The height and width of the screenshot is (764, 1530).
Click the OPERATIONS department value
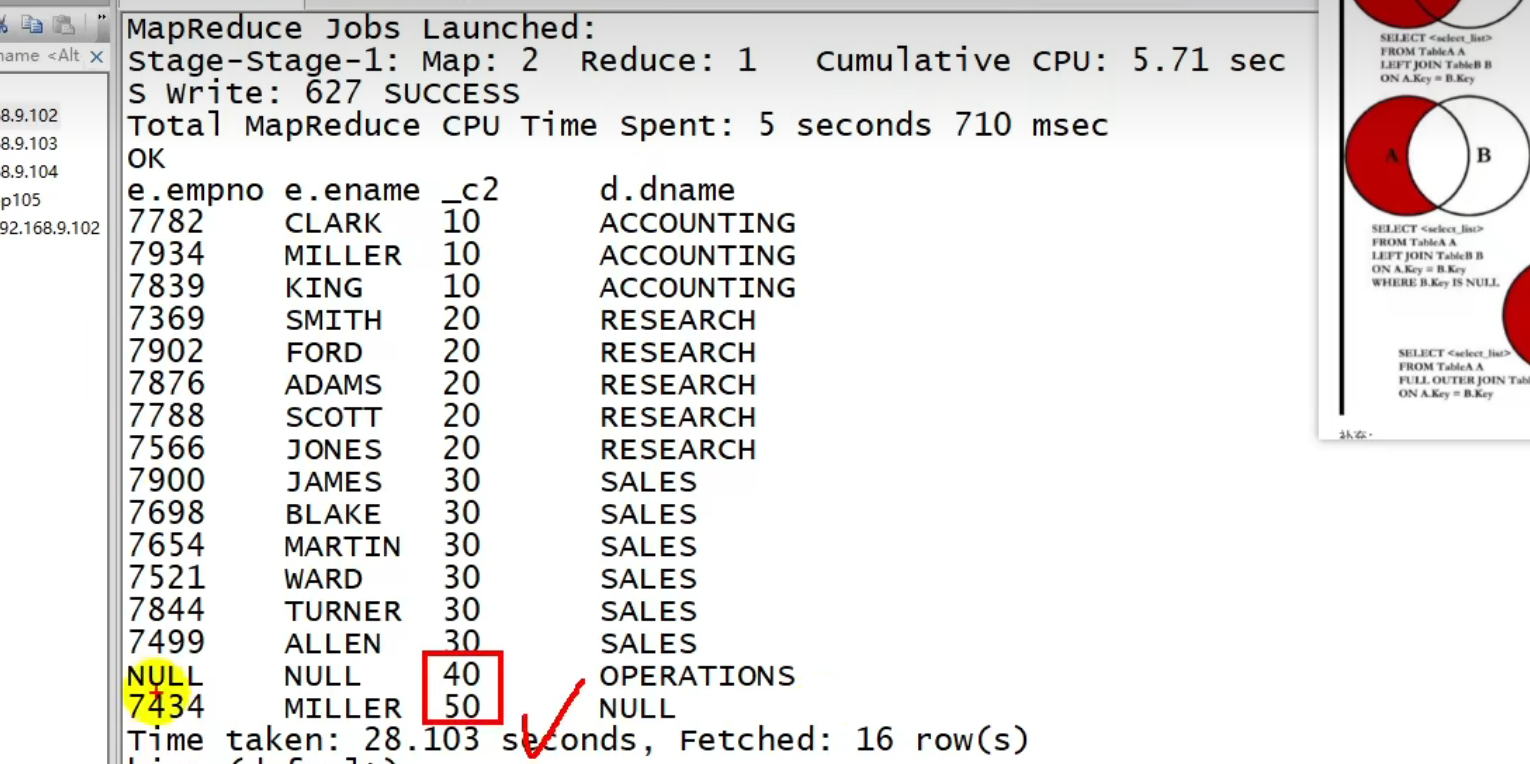[697, 676]
